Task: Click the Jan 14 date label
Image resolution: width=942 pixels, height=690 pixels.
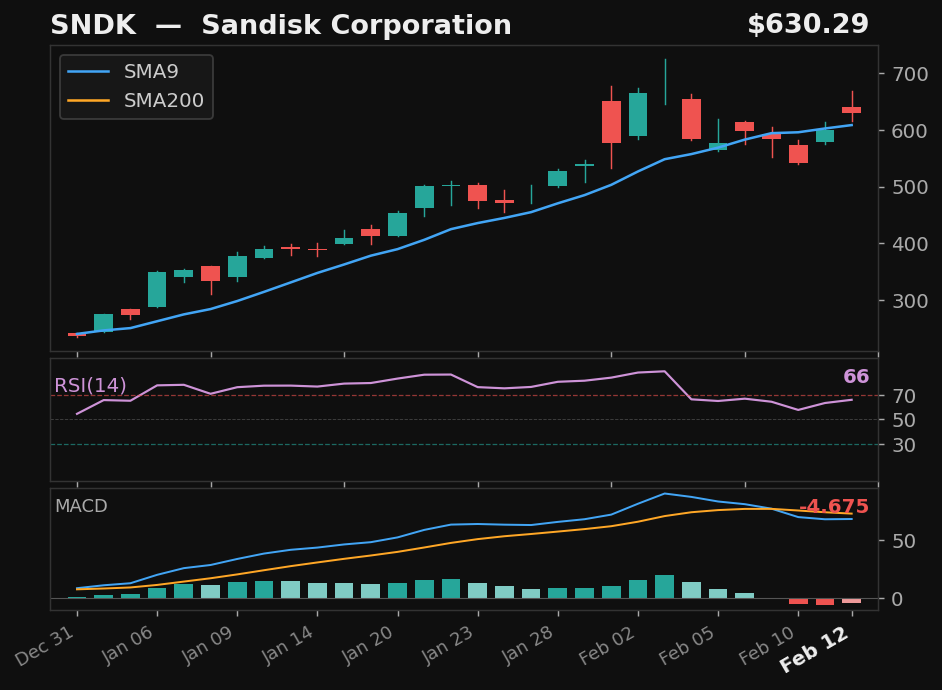Action: point(288,644)
